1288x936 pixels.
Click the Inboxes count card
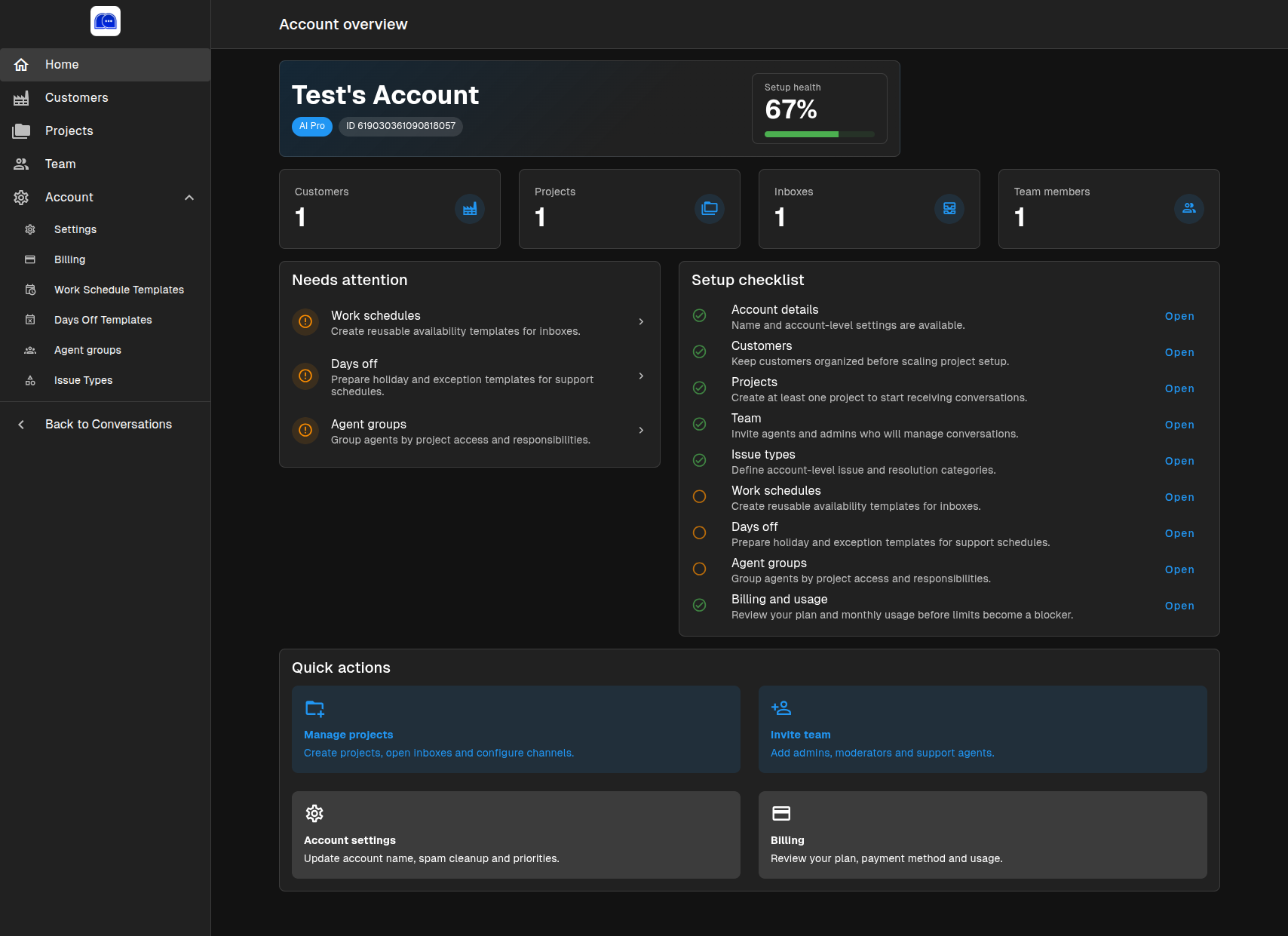point(869,209)
